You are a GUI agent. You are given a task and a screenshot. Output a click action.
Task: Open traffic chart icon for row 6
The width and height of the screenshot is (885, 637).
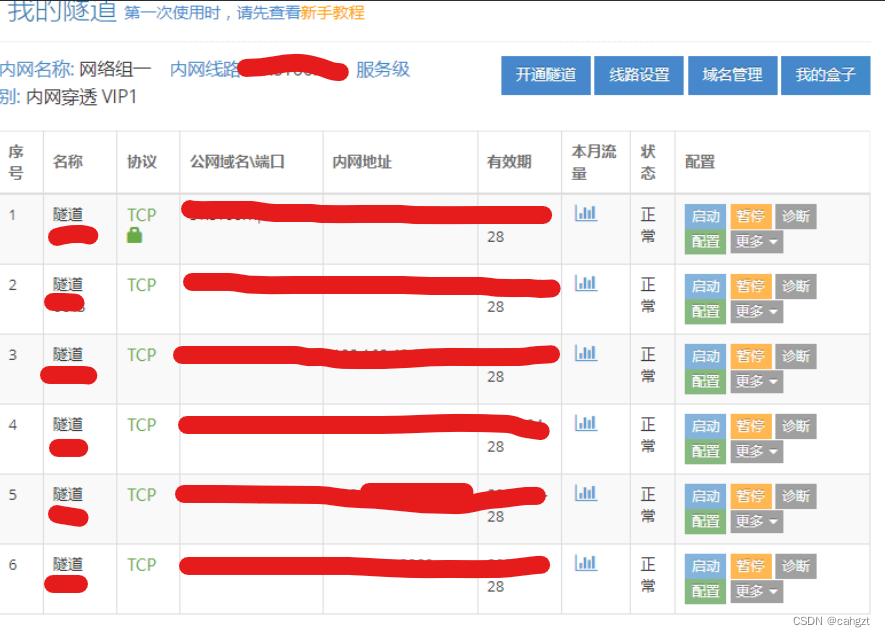click(x=585, y=563)
